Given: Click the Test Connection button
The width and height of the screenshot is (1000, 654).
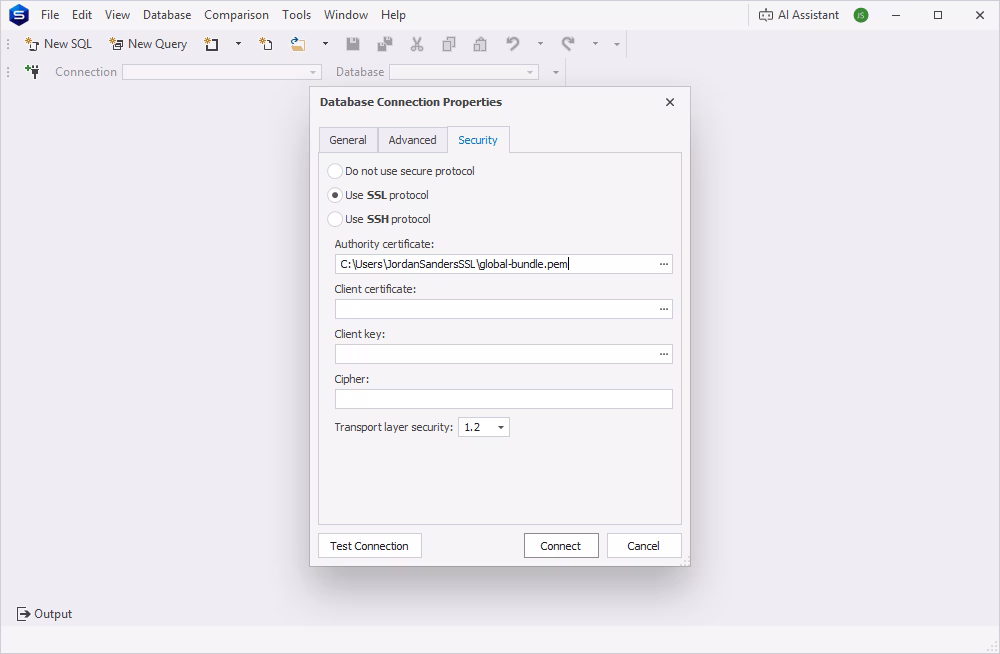Looking at the screenshot, I should click(370, 546).
